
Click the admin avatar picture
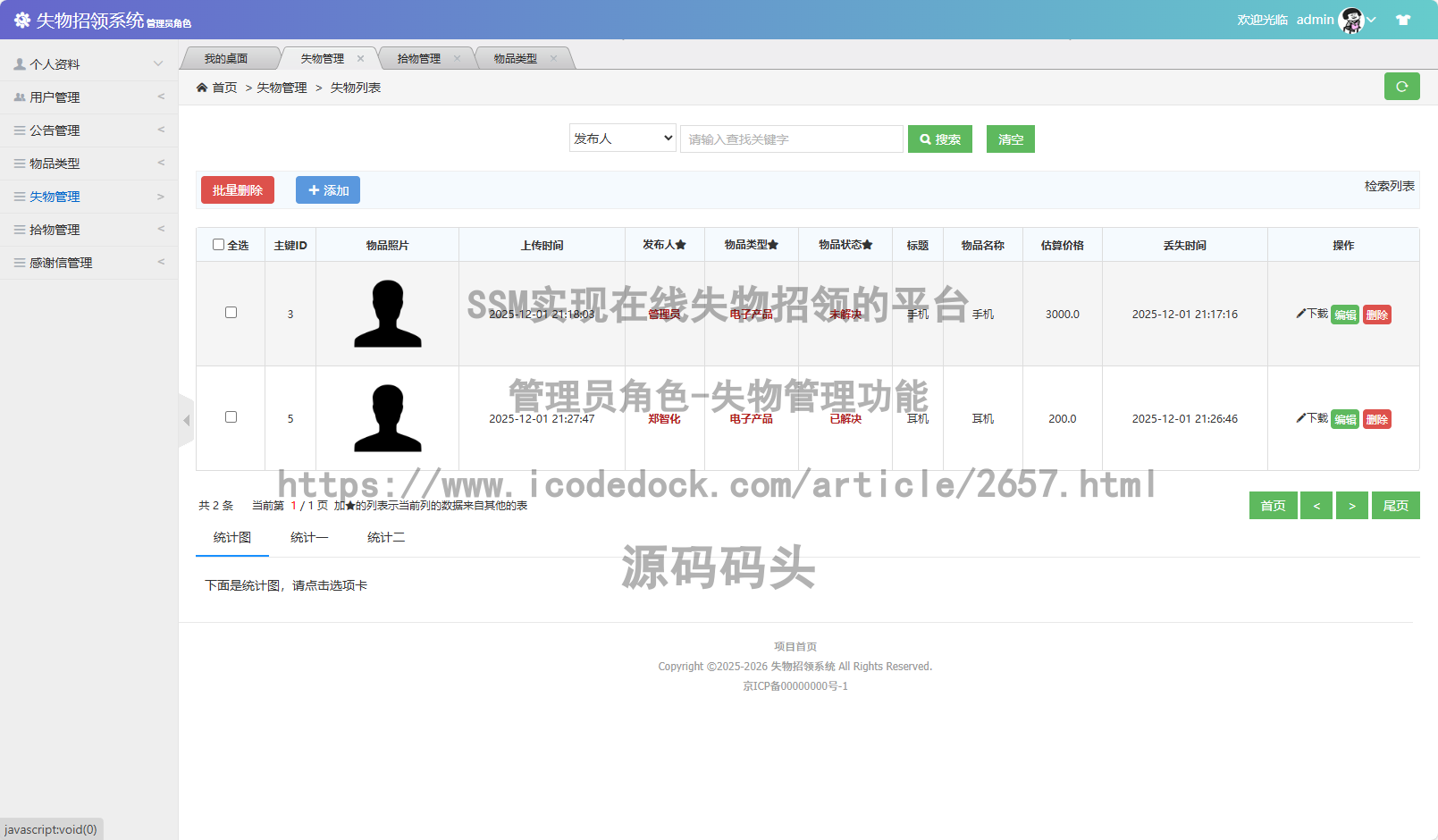coord(1350,20)
